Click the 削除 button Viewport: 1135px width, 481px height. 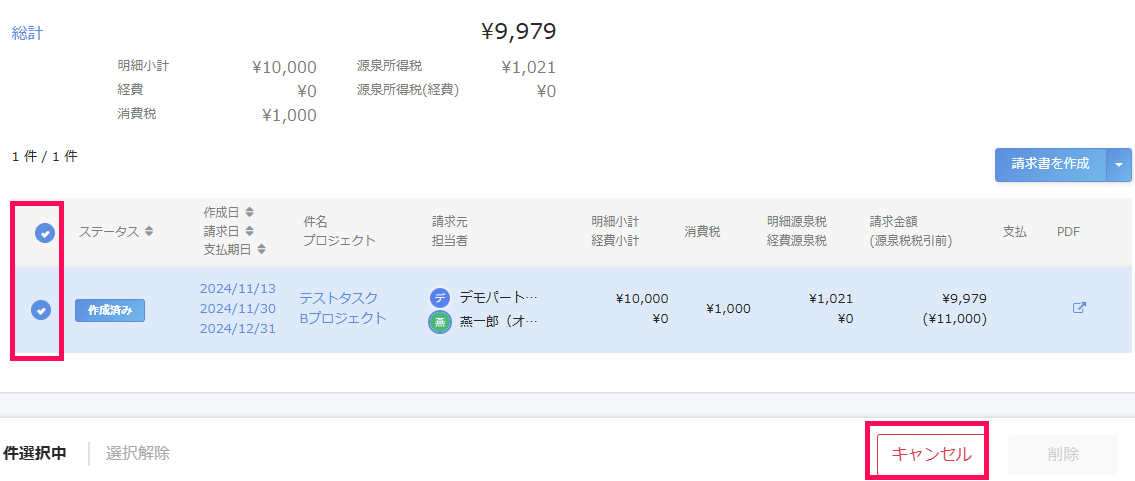point(1063,454)
